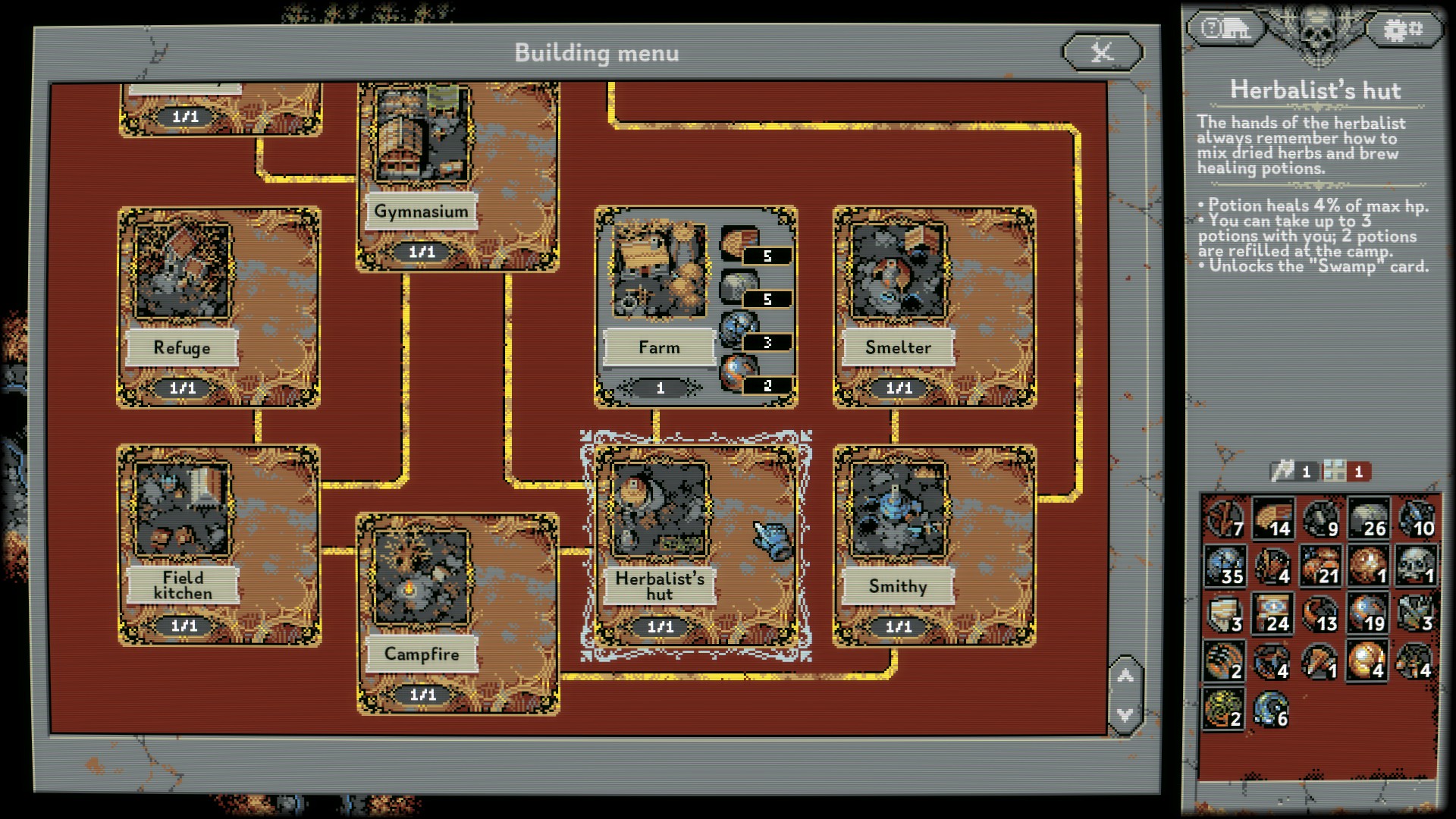
Task: Pick the Campfire building card
Action: 457,613
